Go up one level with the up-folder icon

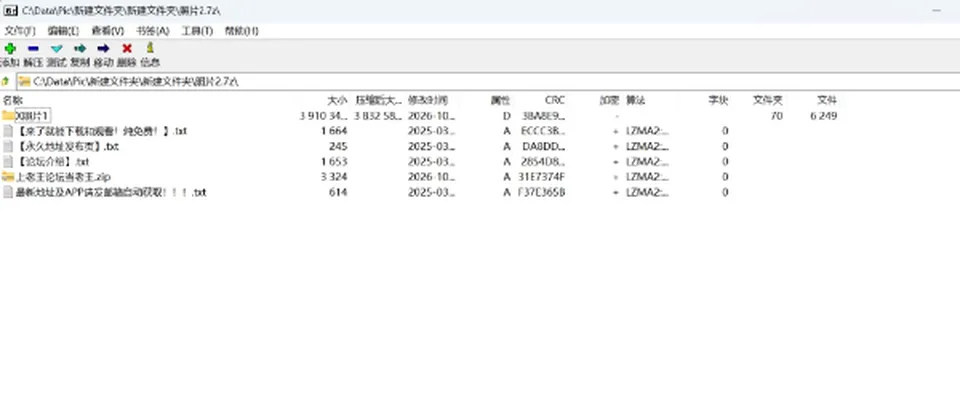click(6, 81)
